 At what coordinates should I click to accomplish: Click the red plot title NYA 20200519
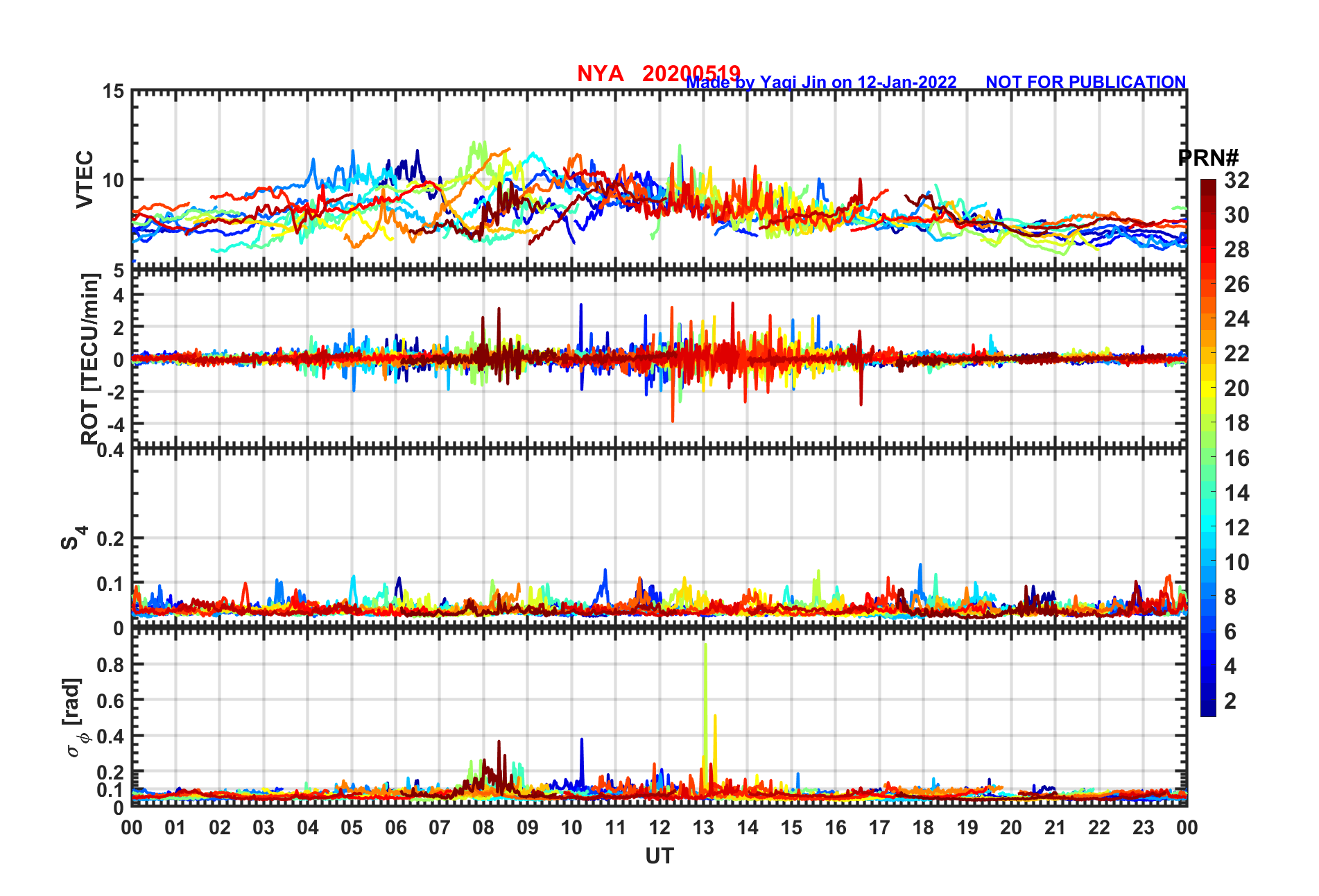tap(659, 73)
